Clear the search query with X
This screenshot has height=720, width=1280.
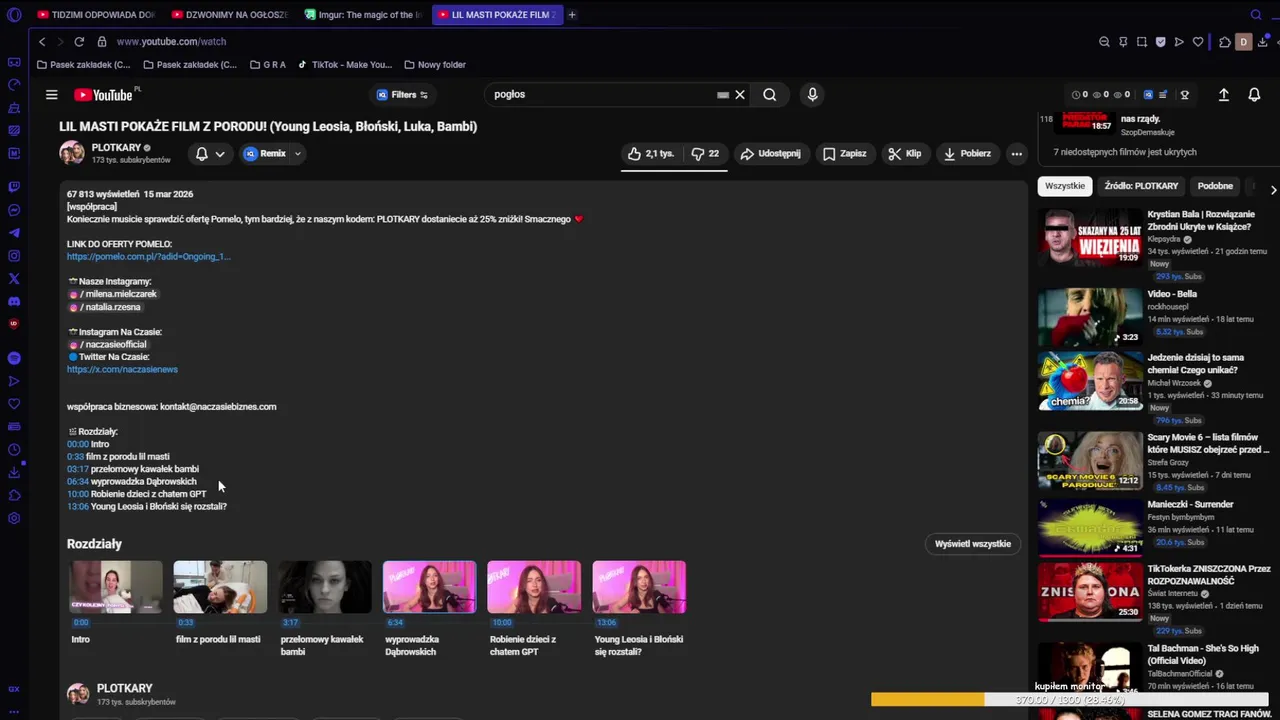(x=740, y=95)
